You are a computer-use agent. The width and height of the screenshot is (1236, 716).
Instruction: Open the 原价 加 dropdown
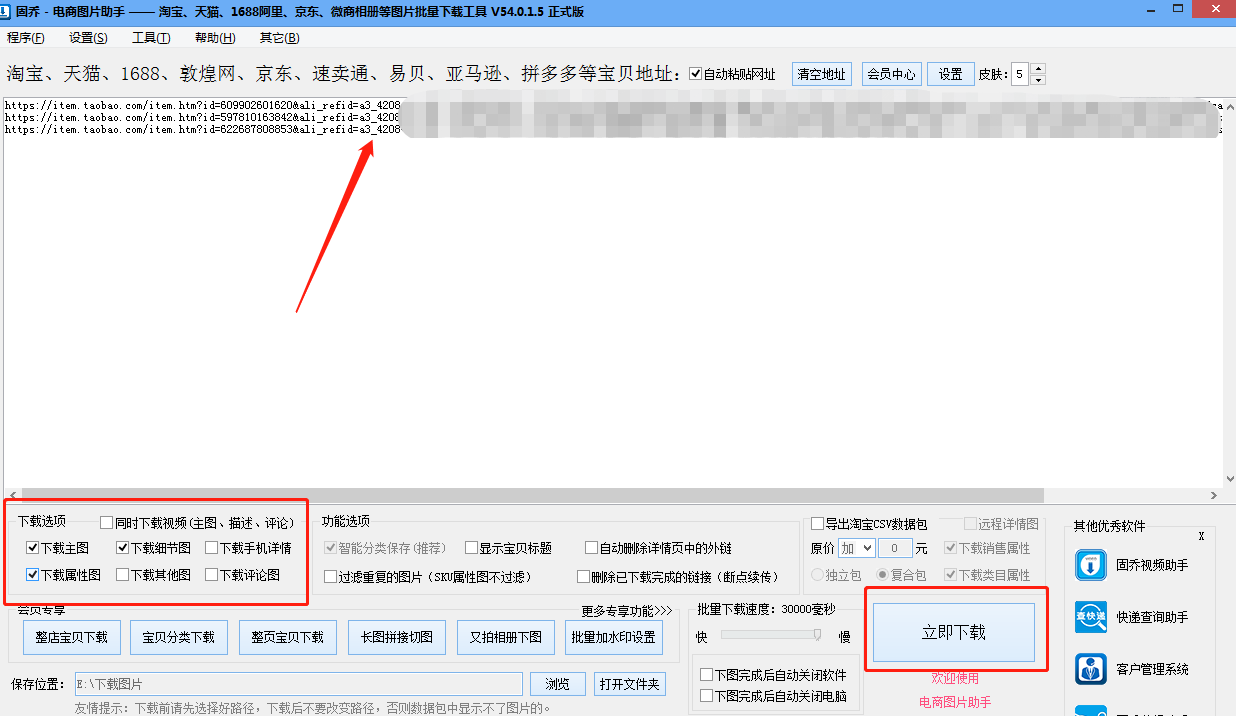(x=856, y=548)
